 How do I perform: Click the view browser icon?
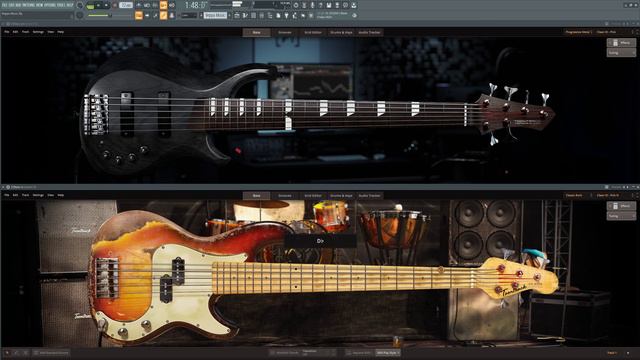point(270,16)
